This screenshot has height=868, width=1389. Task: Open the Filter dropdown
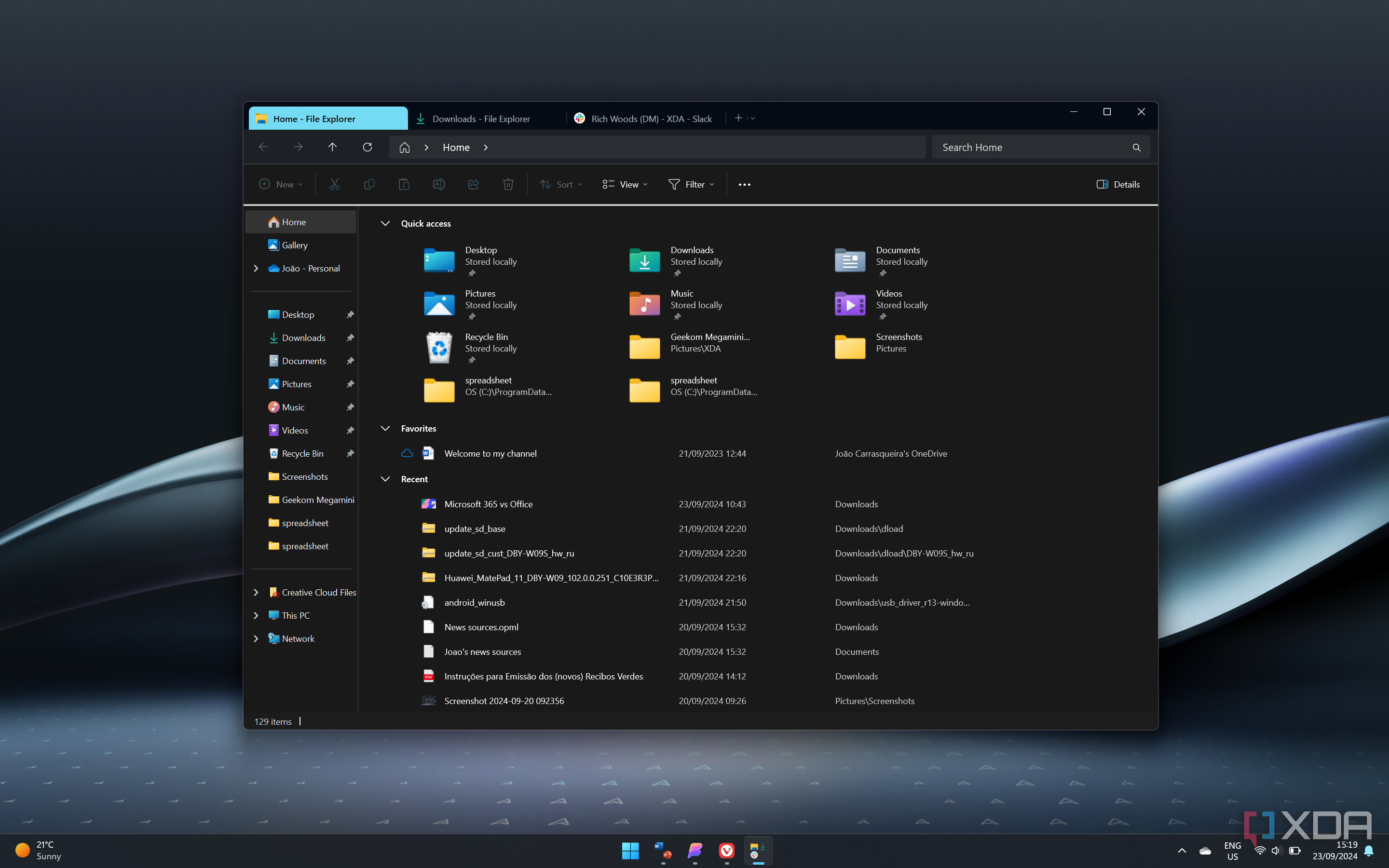[x=692, y=184]
